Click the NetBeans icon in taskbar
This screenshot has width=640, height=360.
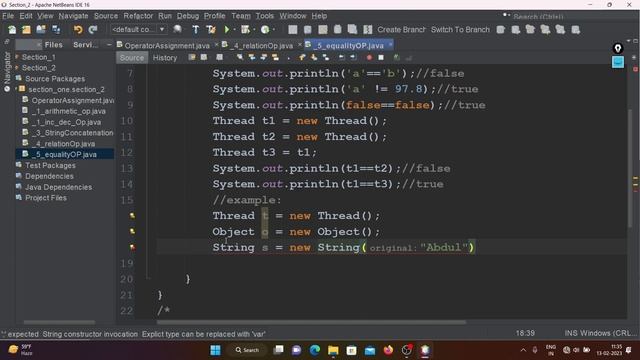425,350
